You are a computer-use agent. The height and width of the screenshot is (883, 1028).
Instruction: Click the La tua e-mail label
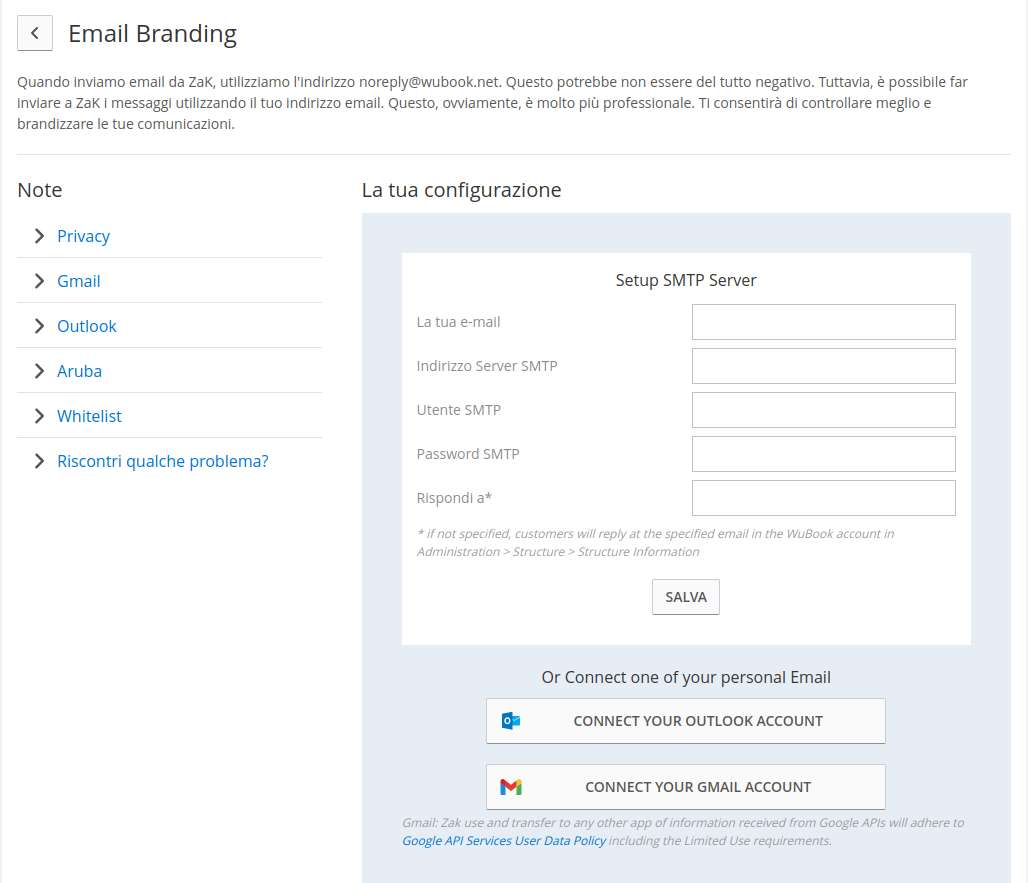pyautogui.click(x=458, y=322)
